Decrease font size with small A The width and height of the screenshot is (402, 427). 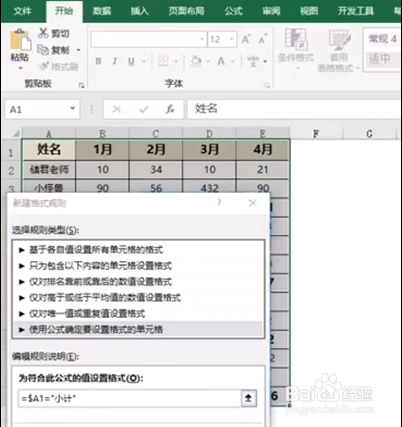[x=263, y=39]
